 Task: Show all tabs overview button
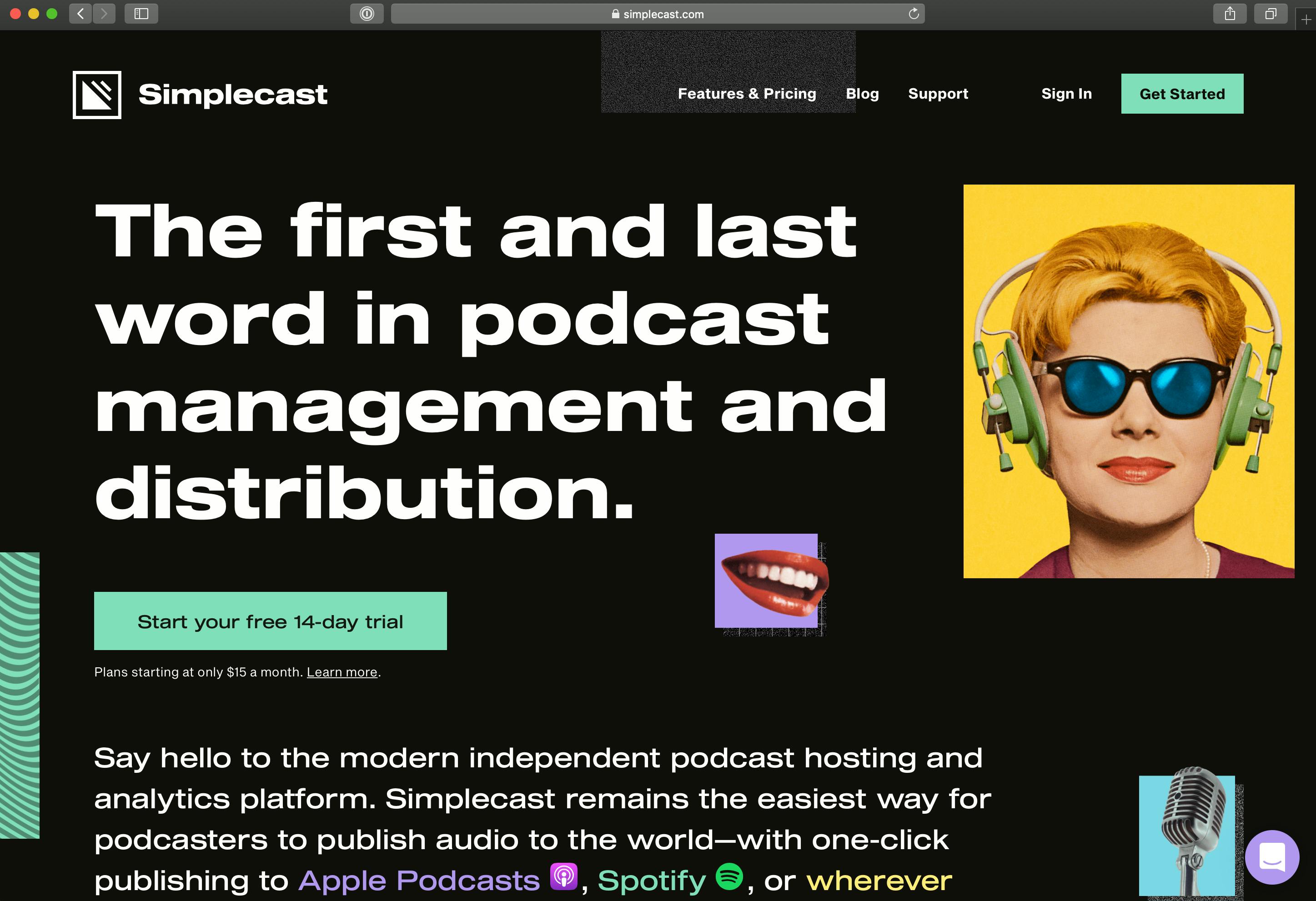pyautogui.click(x=1271, y=14)
